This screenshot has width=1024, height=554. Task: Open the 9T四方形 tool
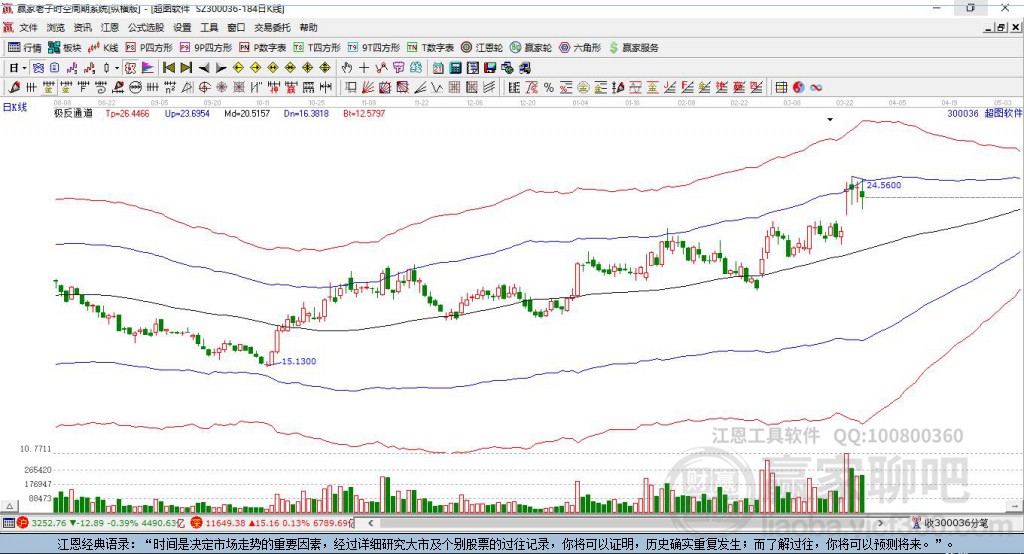374,48
